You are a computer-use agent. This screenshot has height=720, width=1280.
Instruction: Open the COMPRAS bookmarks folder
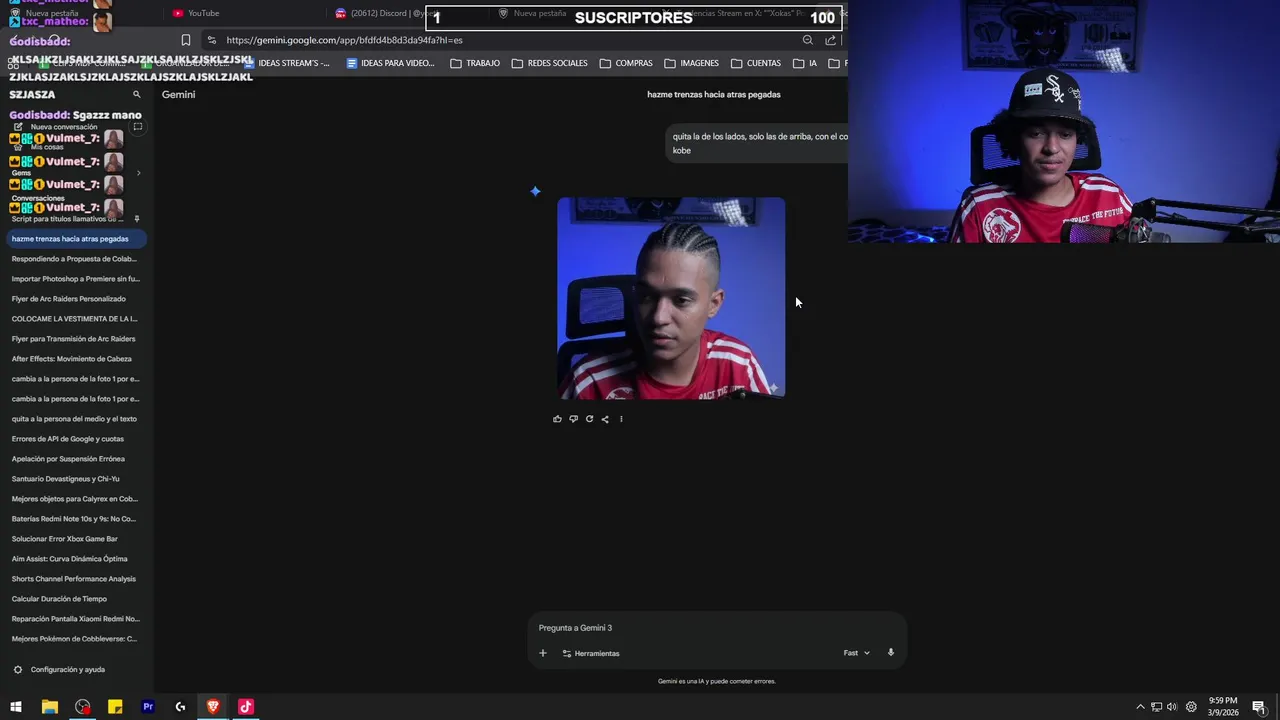pyautogui.click(x=626, y=63)
